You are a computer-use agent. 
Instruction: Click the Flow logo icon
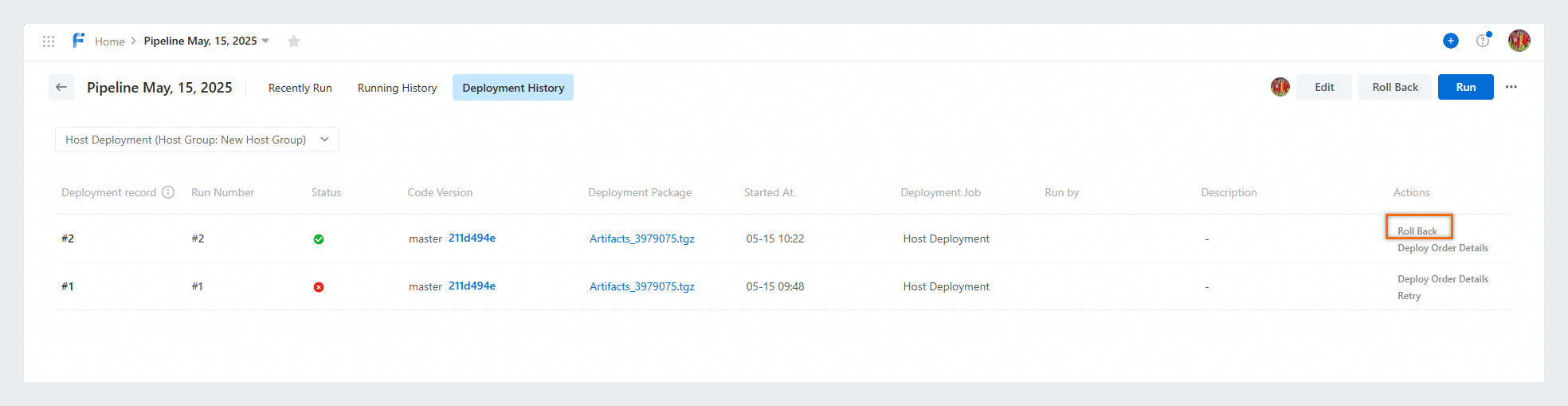coord(78,41)
